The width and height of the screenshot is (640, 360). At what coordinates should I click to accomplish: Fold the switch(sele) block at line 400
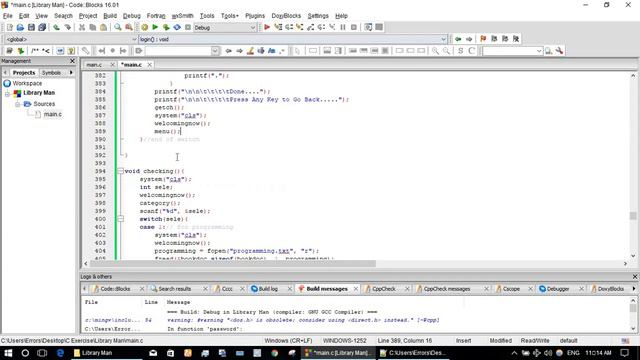coord(120,219)
